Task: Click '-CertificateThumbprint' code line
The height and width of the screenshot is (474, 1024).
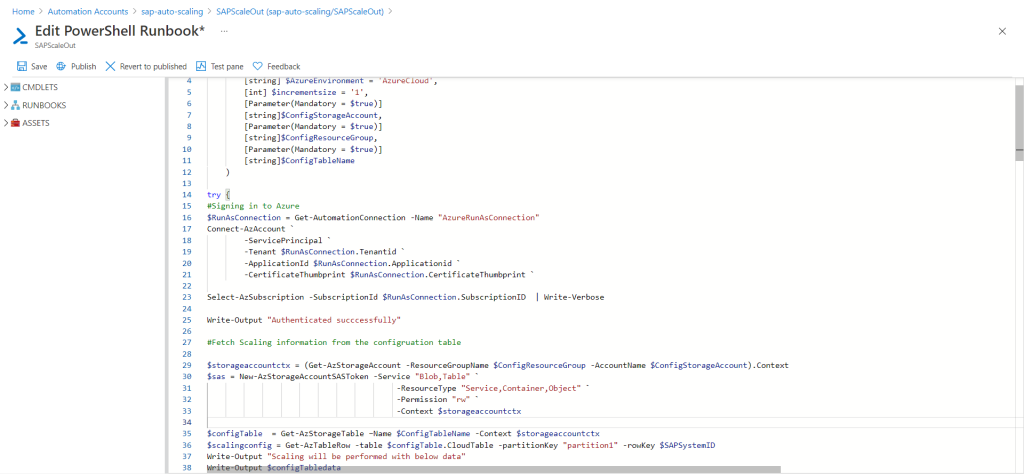Action: tap(389, 274)
